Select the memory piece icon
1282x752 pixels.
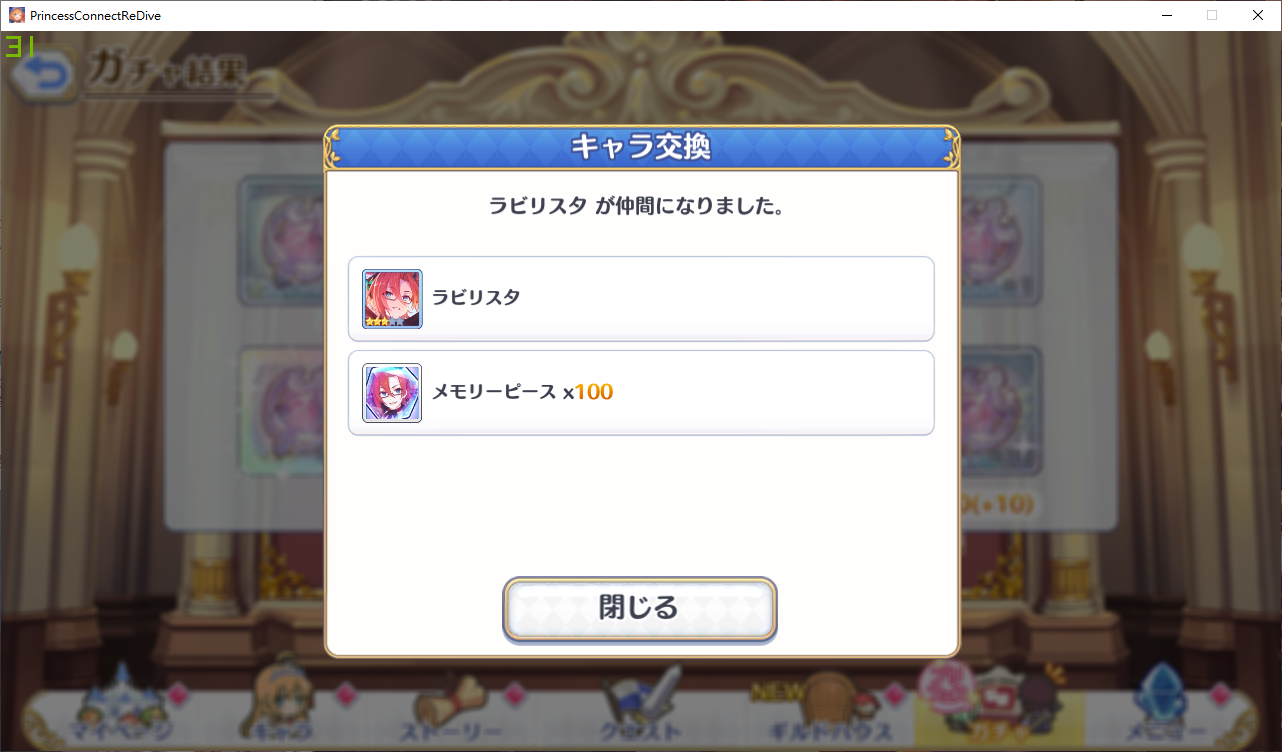392,393
